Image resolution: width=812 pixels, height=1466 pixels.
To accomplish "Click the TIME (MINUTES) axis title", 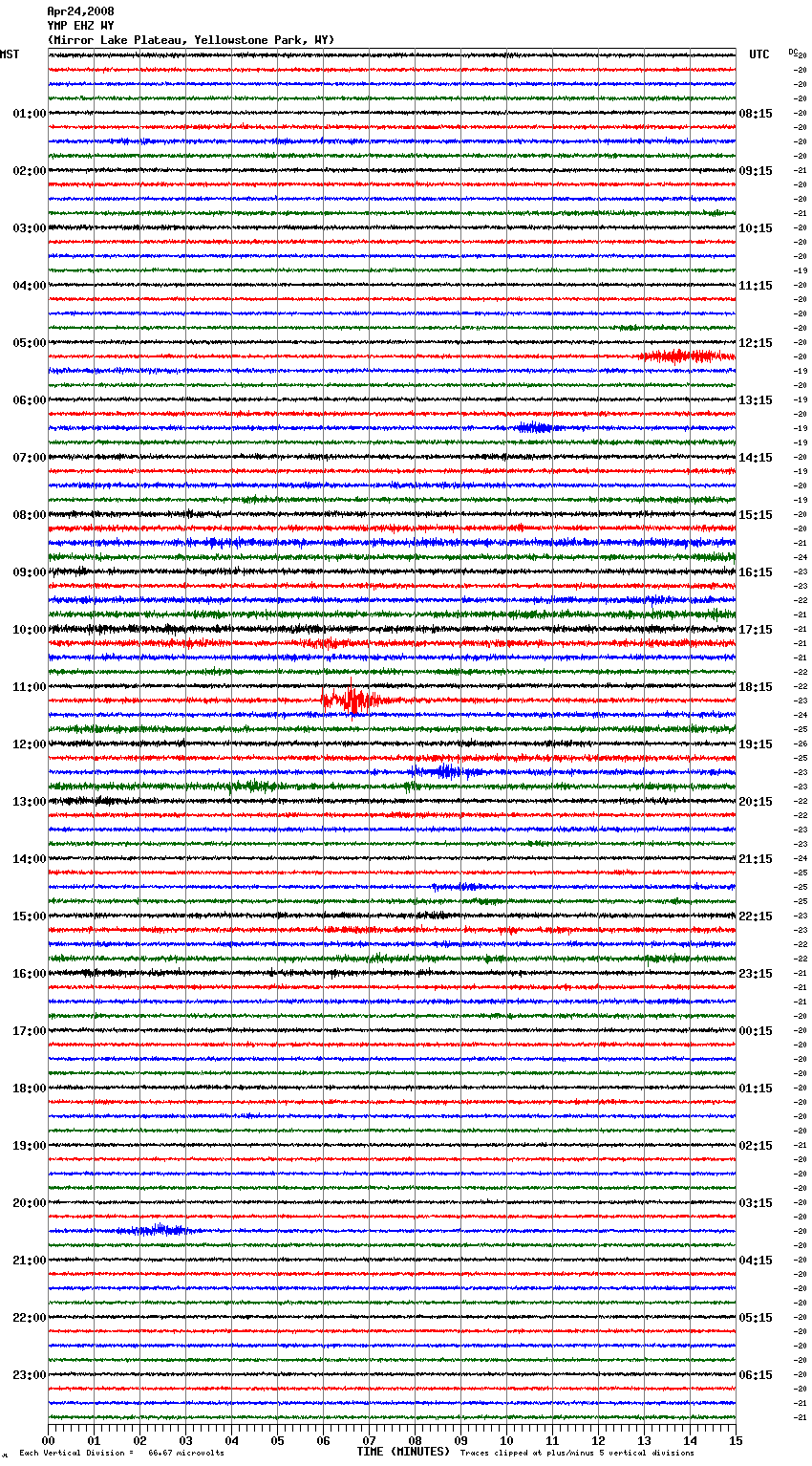I will tap(403, 1452).
